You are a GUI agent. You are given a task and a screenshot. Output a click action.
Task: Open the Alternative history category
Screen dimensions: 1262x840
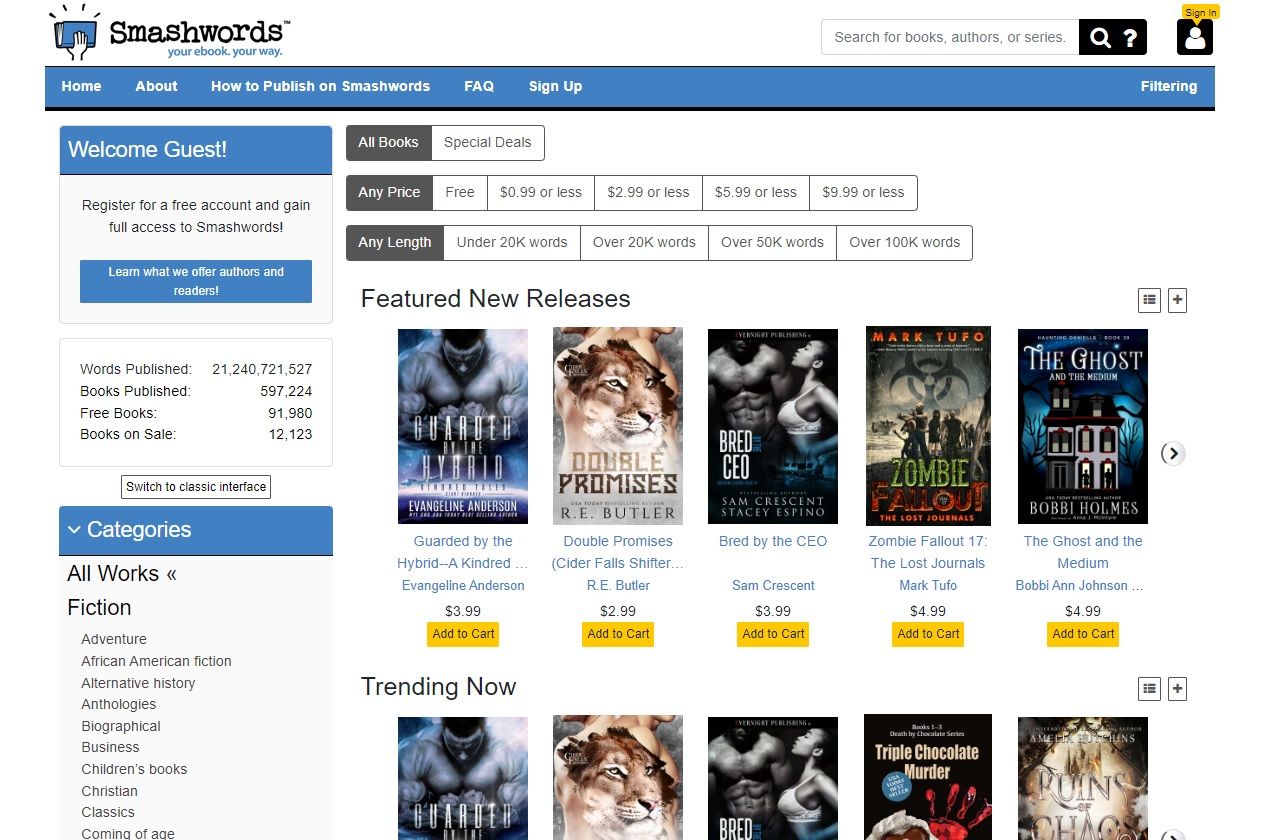138,683
